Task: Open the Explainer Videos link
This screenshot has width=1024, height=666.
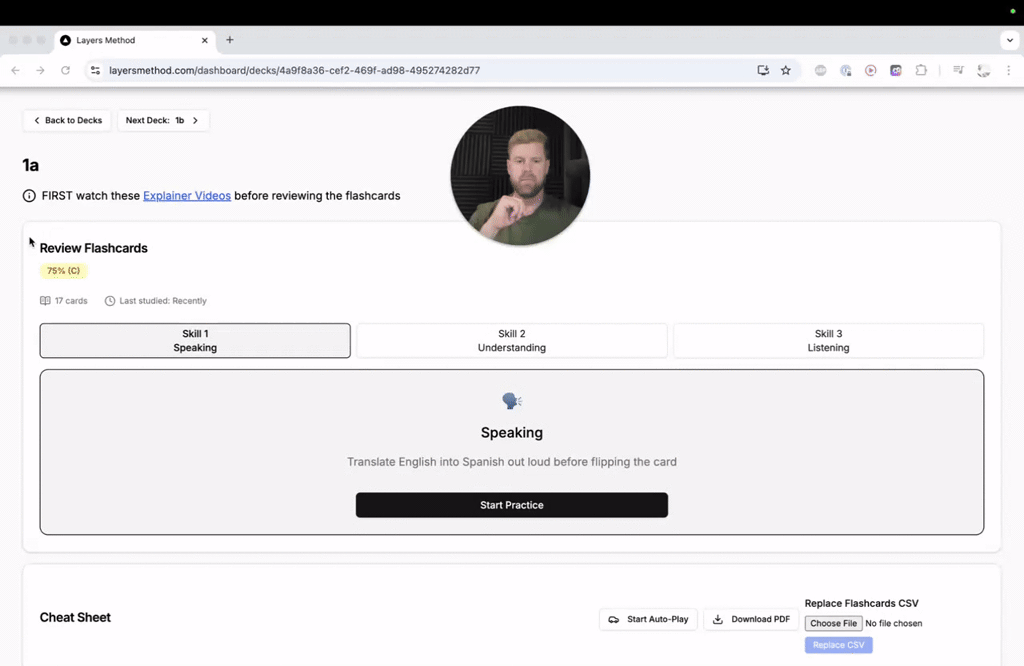Action: pos(187,196)
